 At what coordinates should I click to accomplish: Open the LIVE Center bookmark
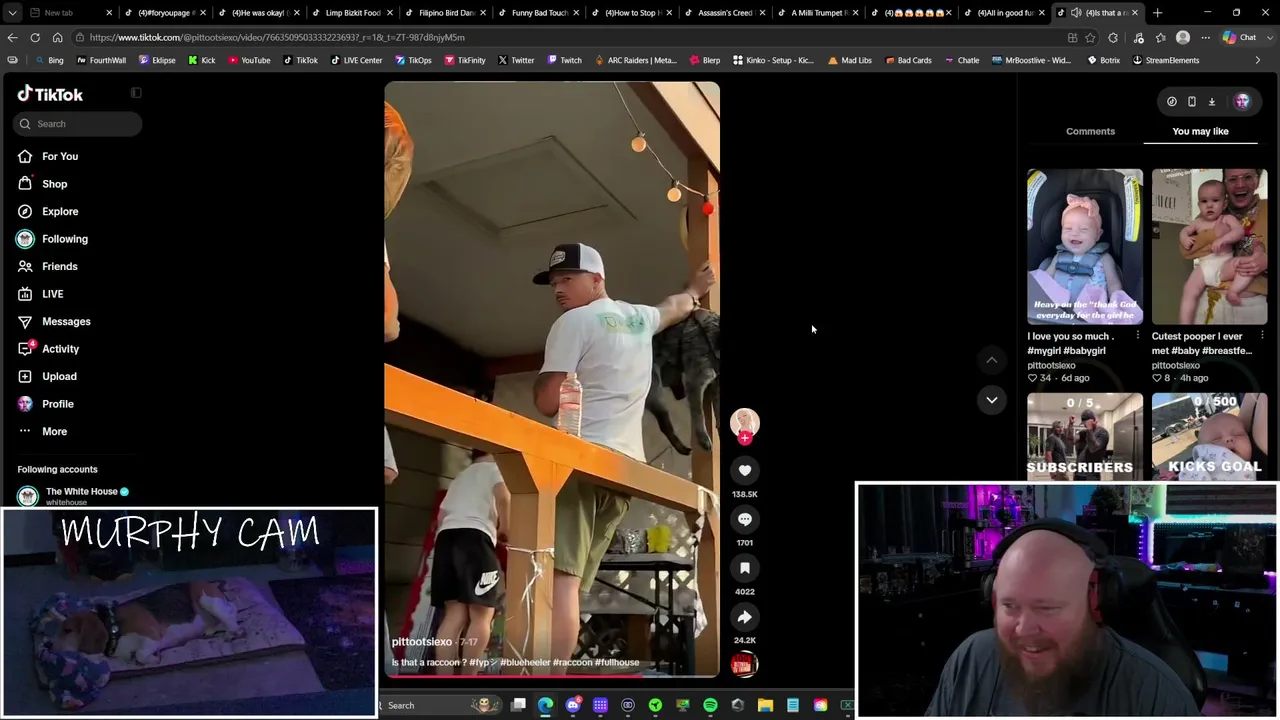356,60
